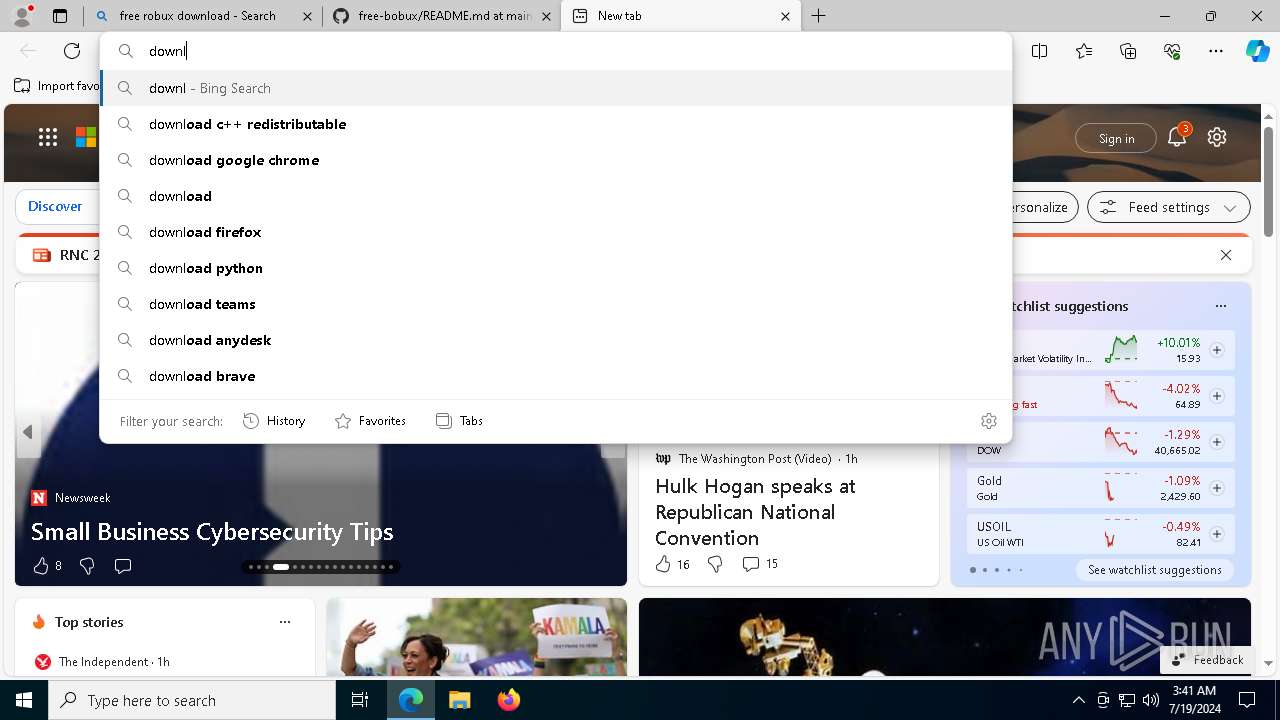Screen dimensions: 1280x720
Task: Open Settings and more ellipsis menu
Action: tap(1216, 51)
